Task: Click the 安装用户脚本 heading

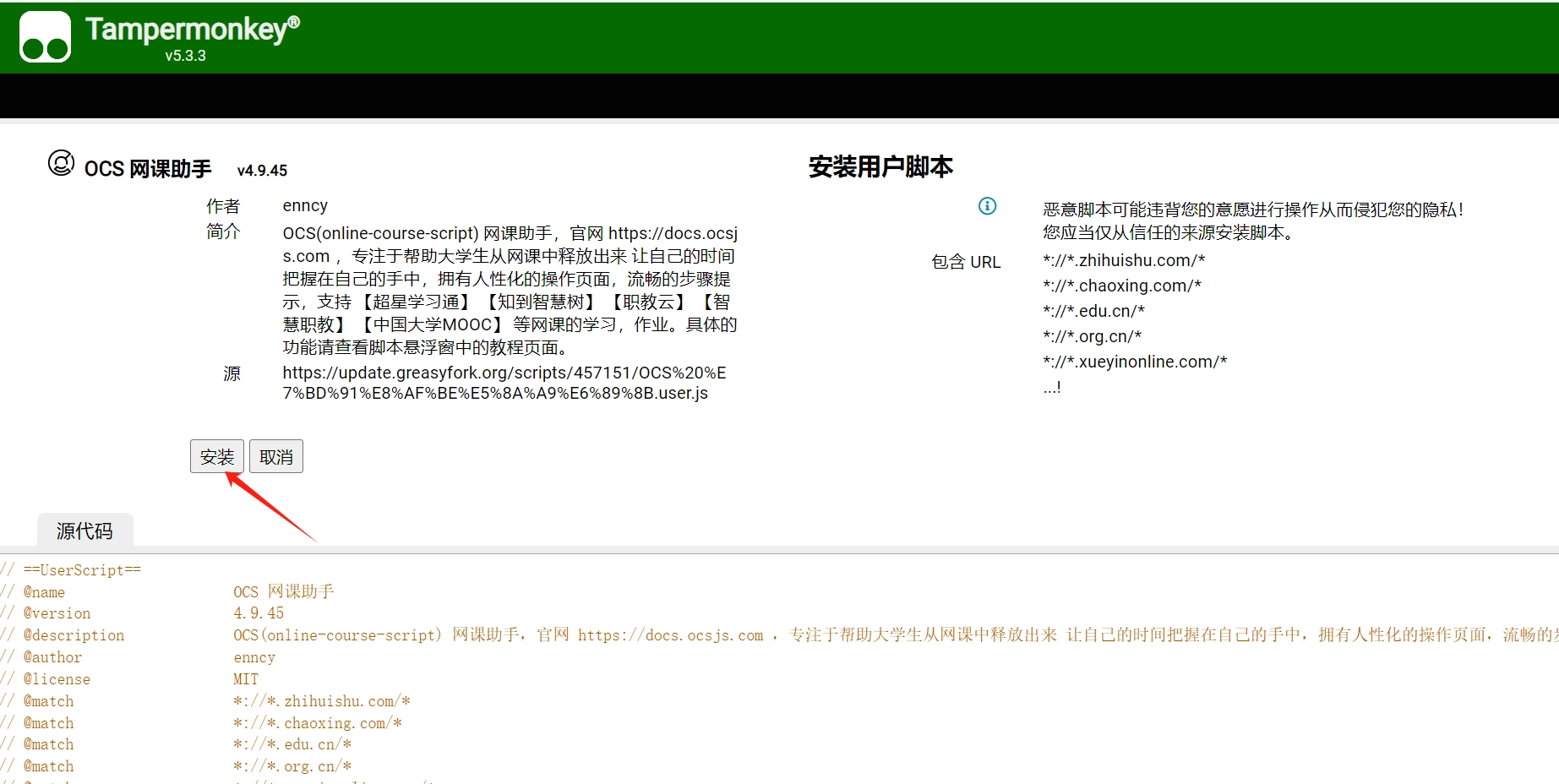Action: click(x=880, y=166)
